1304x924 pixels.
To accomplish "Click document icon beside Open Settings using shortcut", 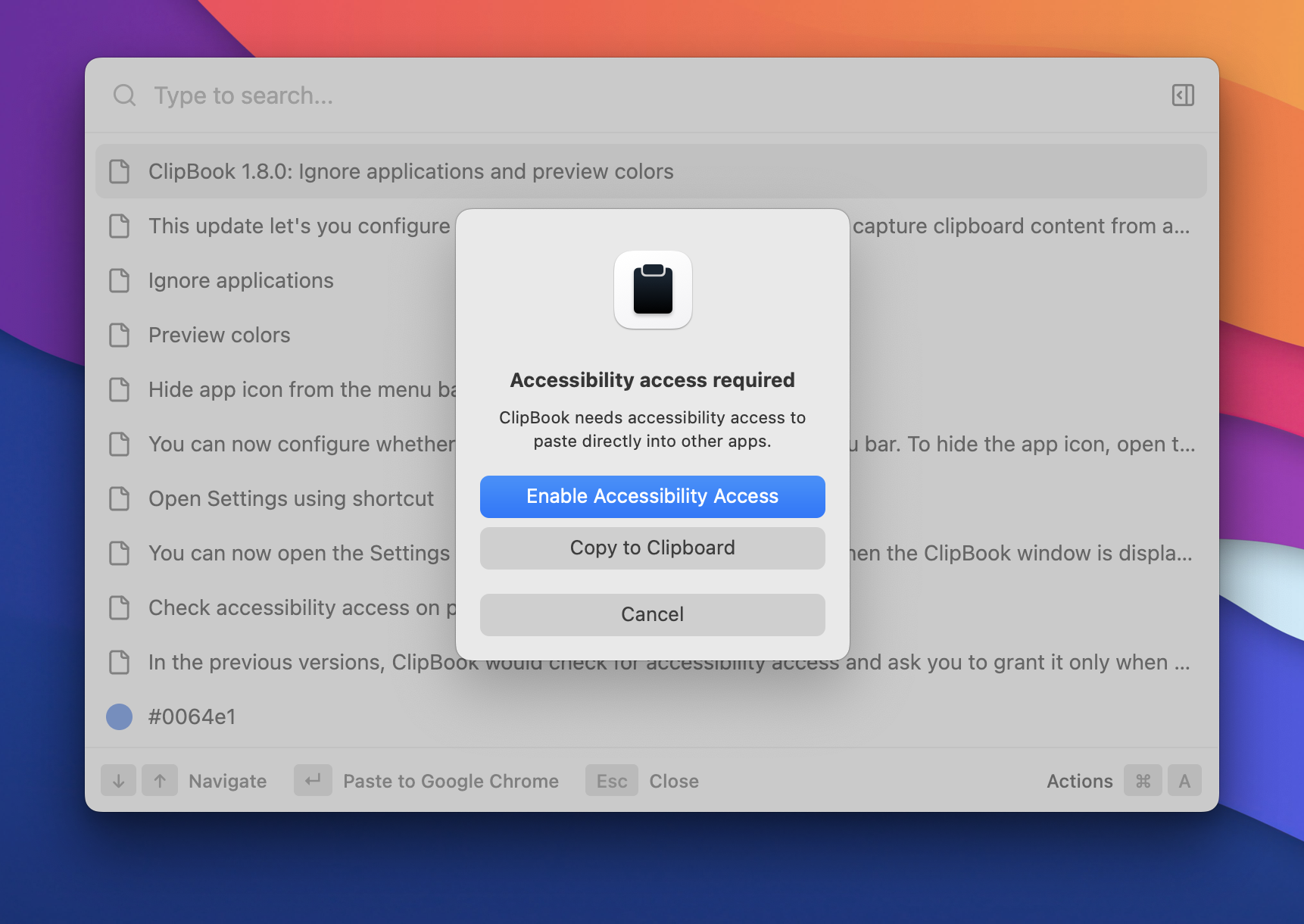I will 120,498.
